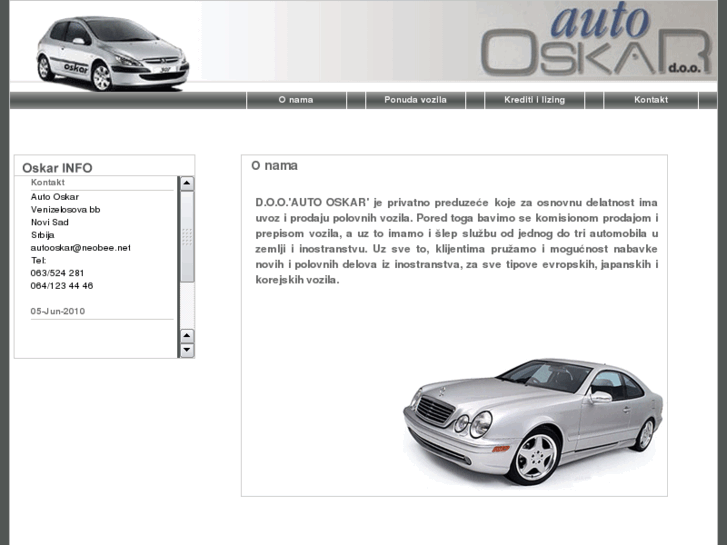The width and height of the screenshot is (727, 545).
Task: Click the Oskar INFO scrollbar thumb
Action: click(x=187, y=237)
